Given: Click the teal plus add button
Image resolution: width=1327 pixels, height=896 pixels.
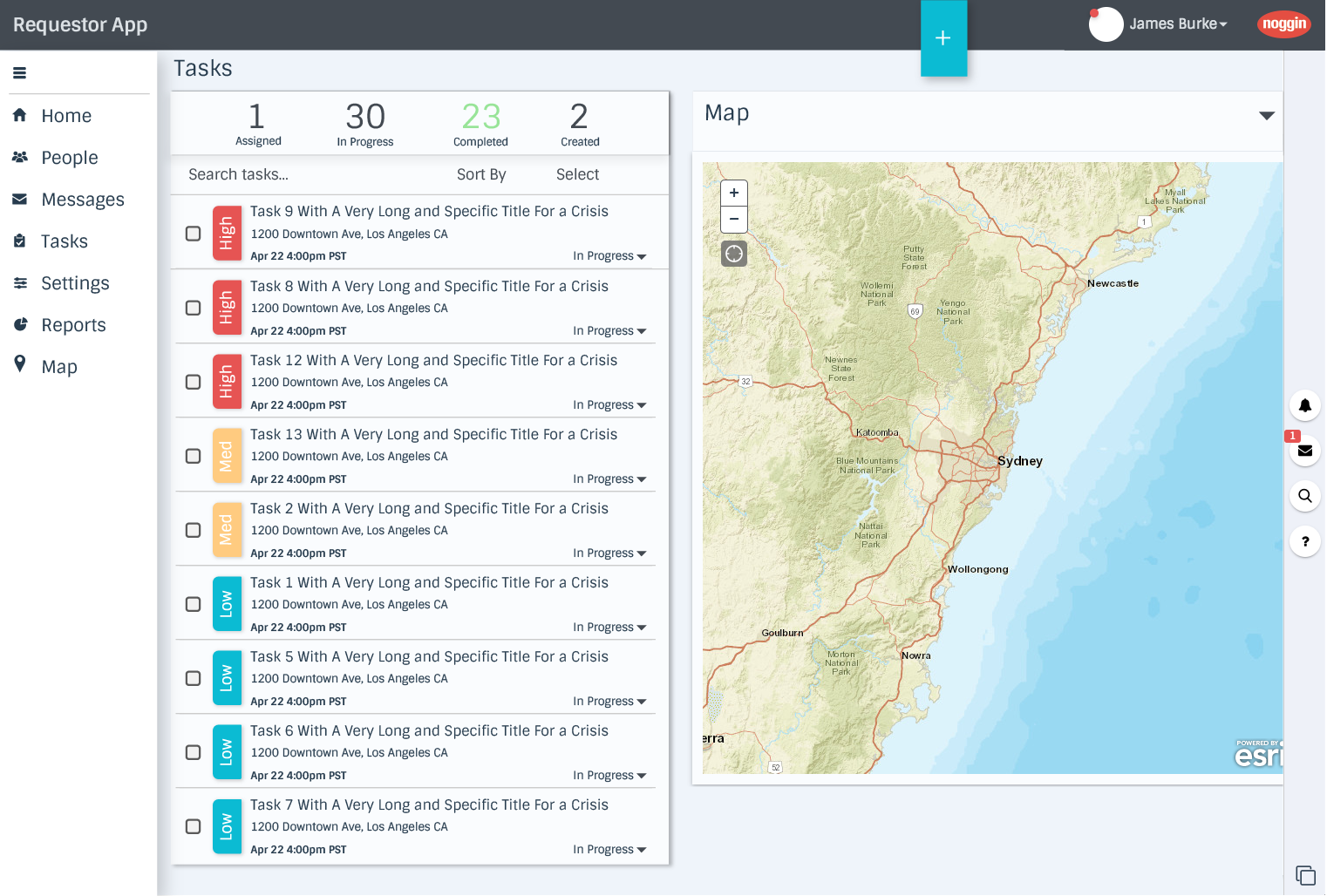Looking at the screenshot, I should (x=943, y=38).
